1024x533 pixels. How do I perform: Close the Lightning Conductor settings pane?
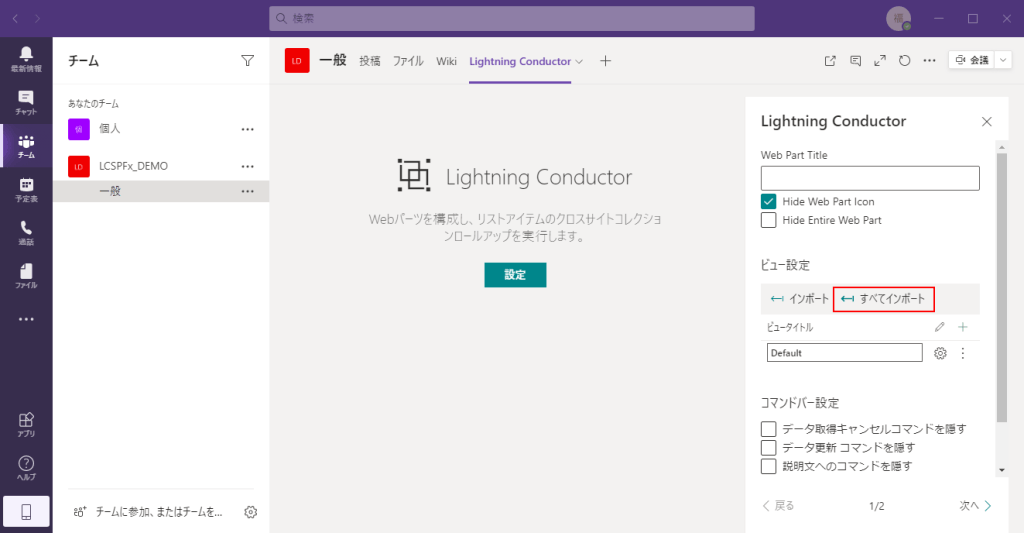click(987, 121)
